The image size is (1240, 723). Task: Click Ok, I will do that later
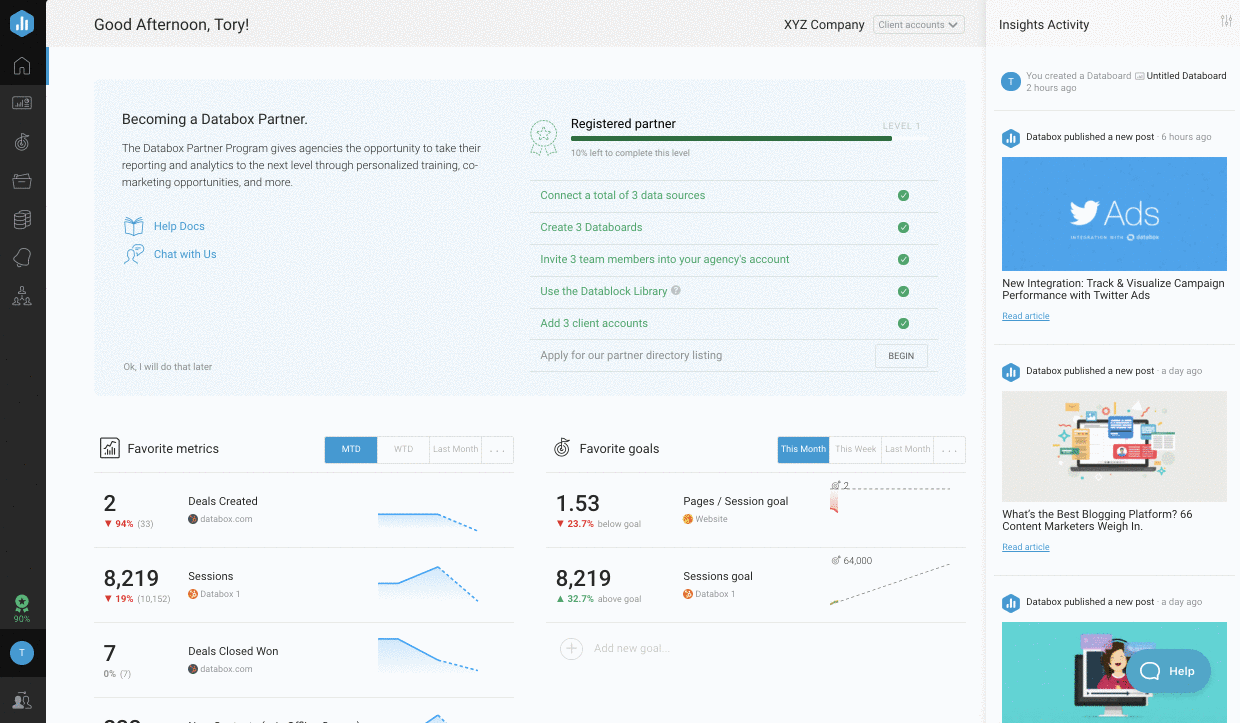[167, 367]
